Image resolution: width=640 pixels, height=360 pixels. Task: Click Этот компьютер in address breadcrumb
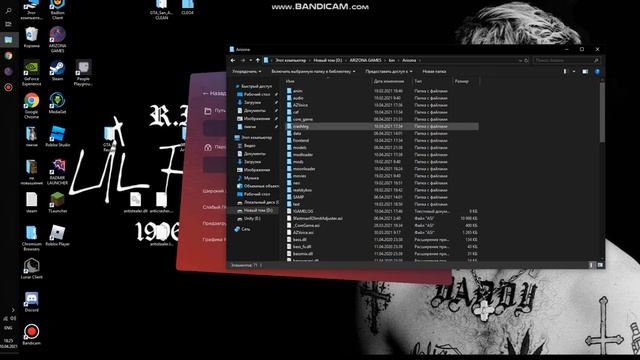(x=290, y=60)
